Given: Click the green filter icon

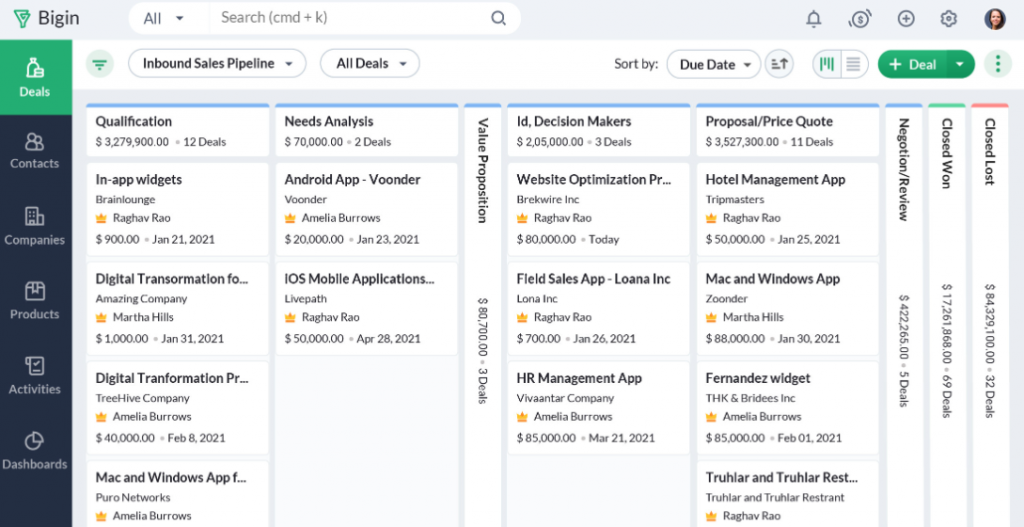Looking at the screenshot, I should 100,64.
